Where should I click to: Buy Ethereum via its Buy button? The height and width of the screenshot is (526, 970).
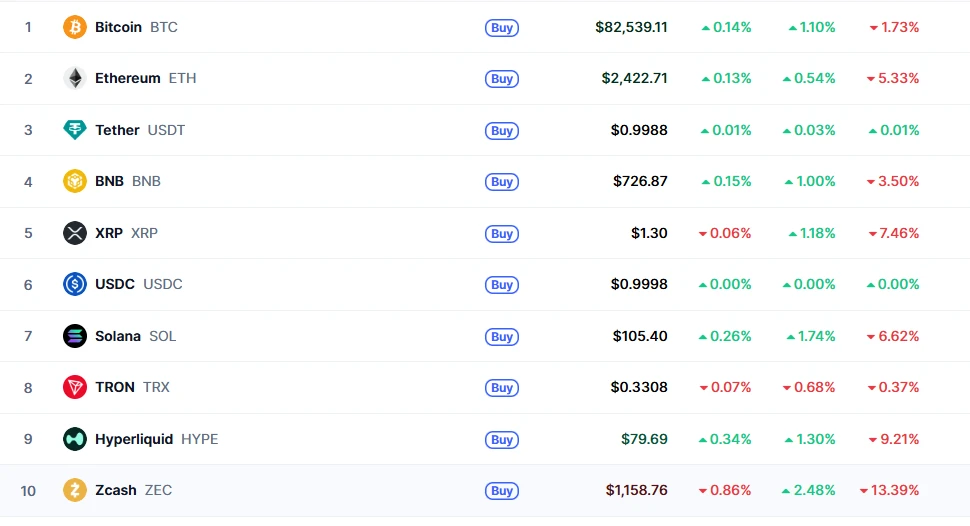tap(502, 79)
